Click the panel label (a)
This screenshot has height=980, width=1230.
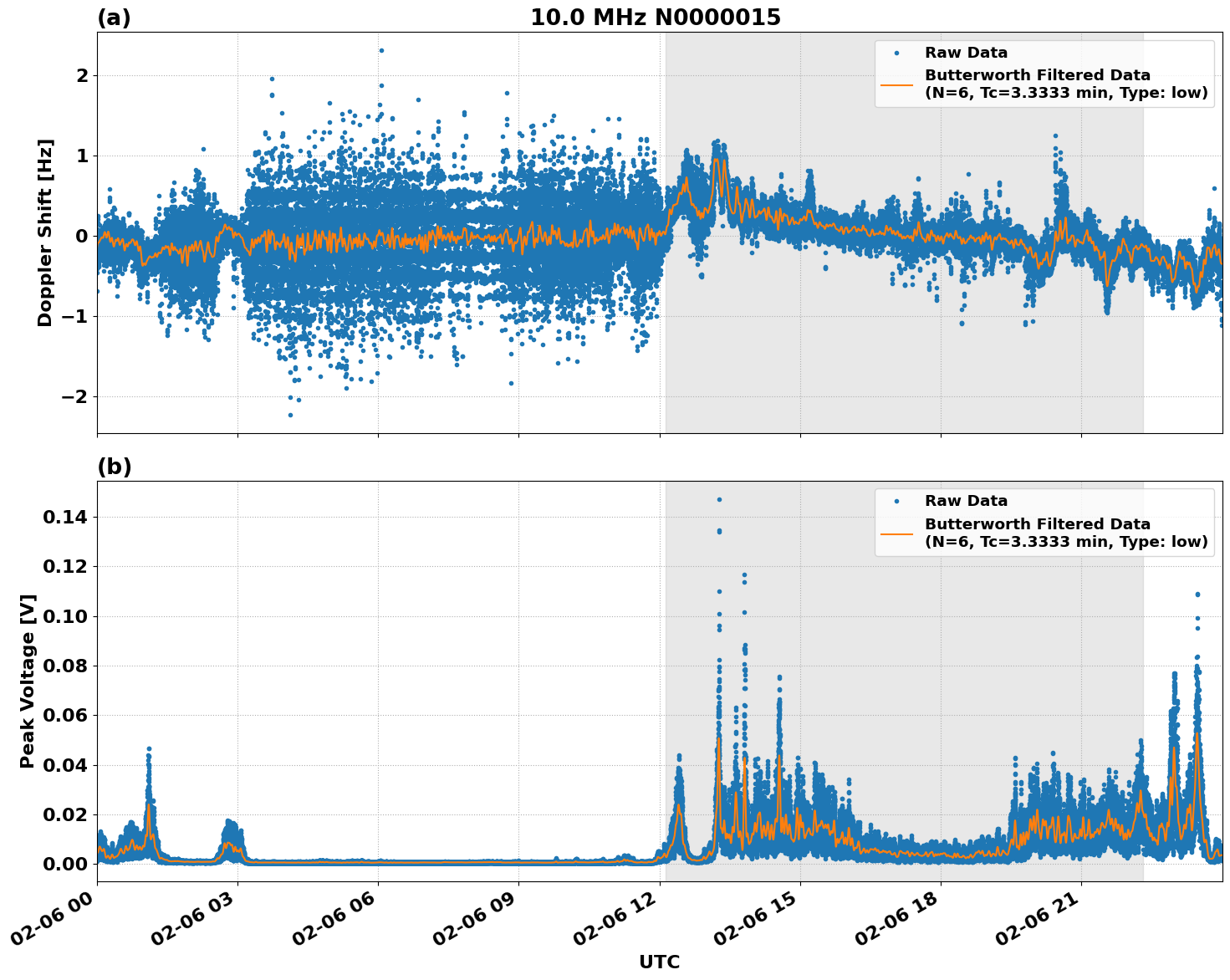(x=114, y=16)
